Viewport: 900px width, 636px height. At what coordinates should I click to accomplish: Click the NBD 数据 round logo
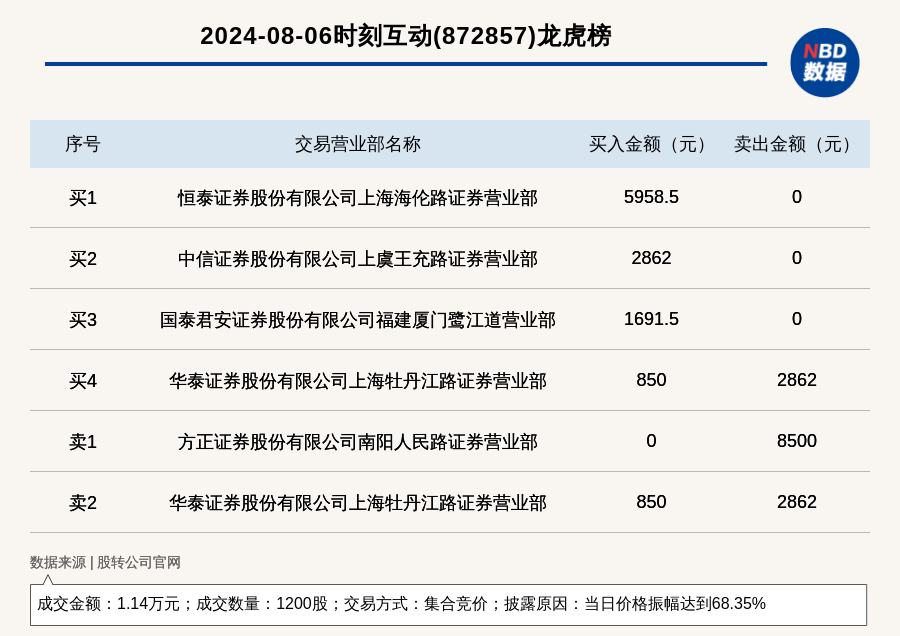tap(825, 63)
